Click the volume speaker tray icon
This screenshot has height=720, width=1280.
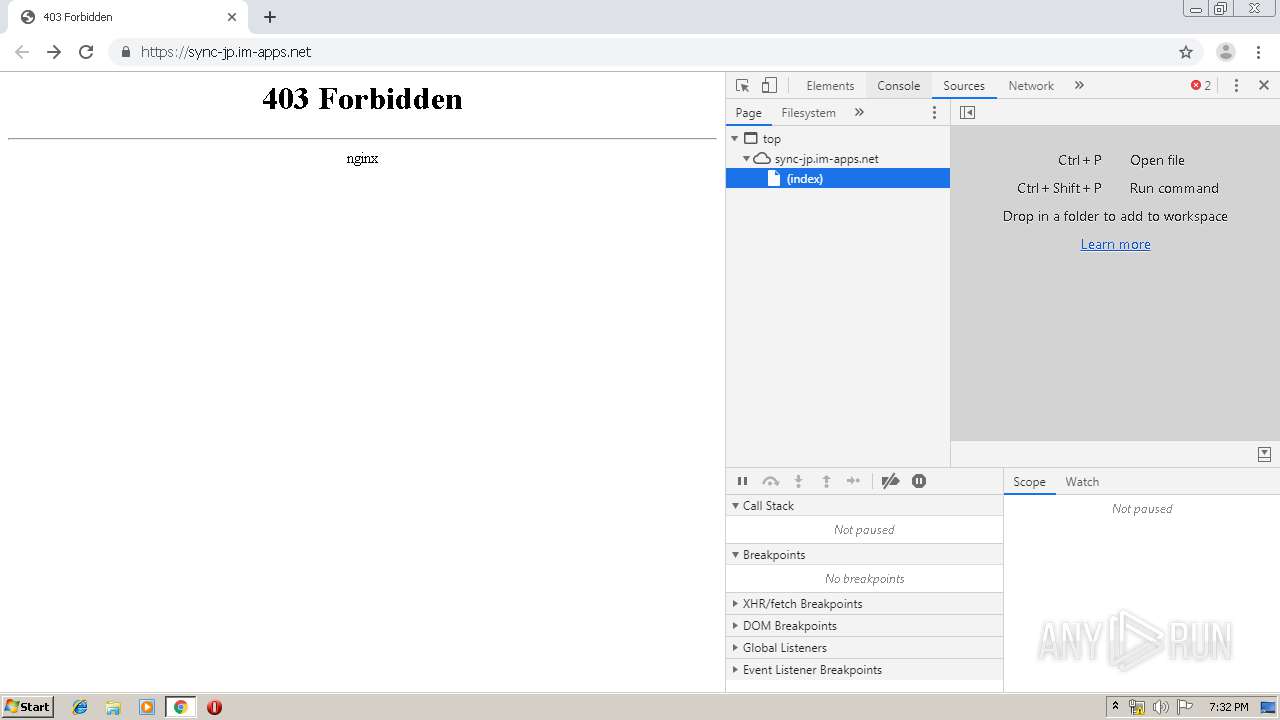[x=1160, y=707]
